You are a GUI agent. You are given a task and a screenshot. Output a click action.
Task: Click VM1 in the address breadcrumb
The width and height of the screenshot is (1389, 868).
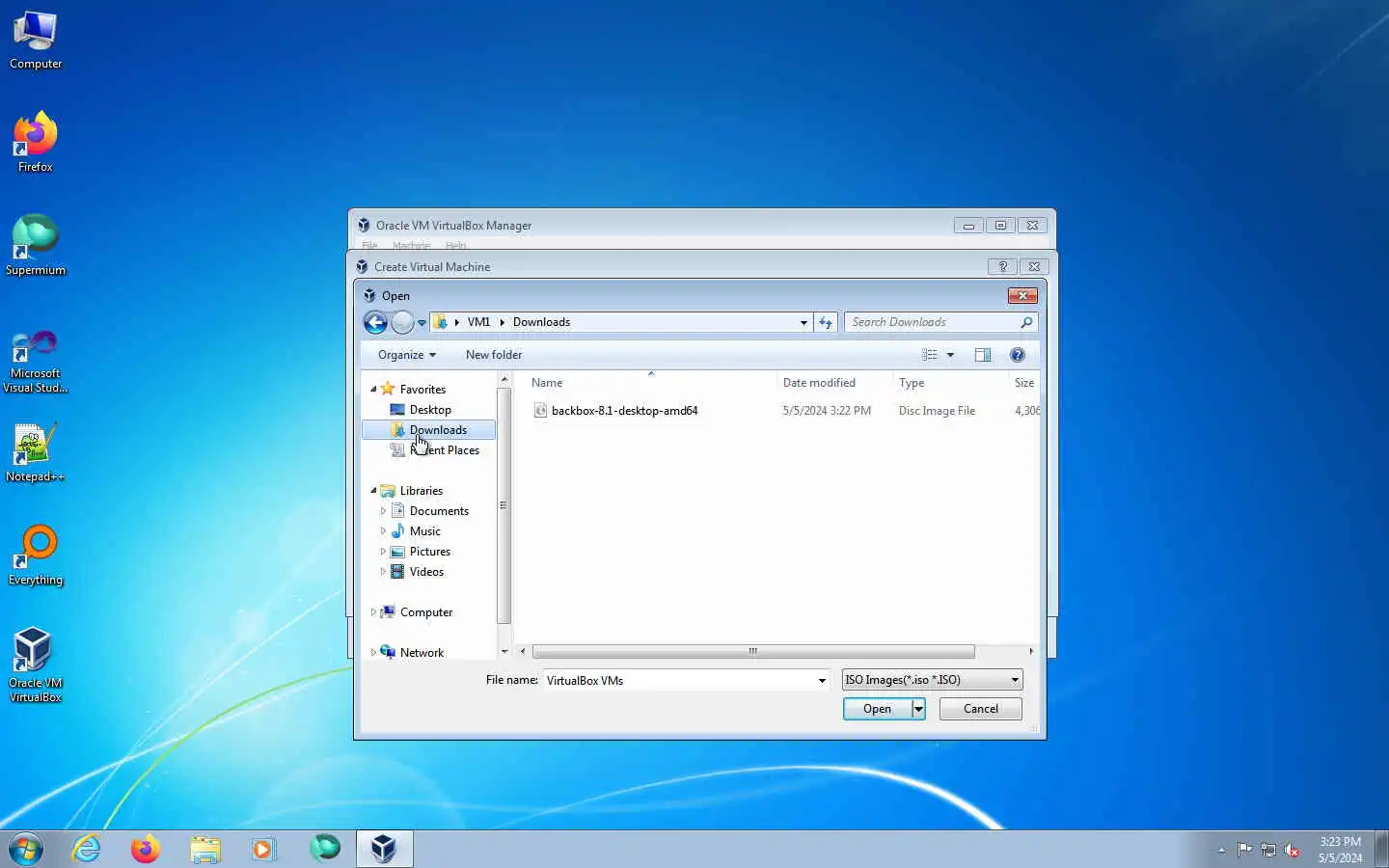[x=478, y=322]
